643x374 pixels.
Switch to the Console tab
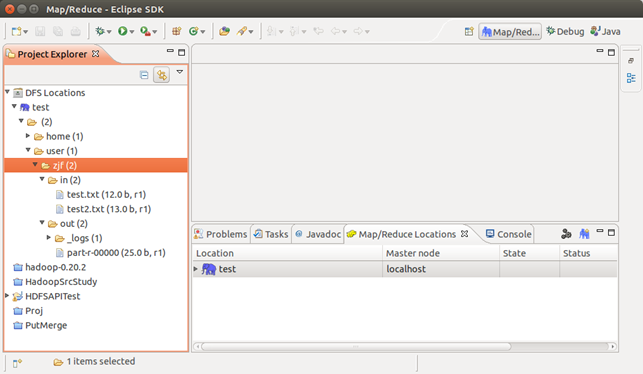pos(508,234)
